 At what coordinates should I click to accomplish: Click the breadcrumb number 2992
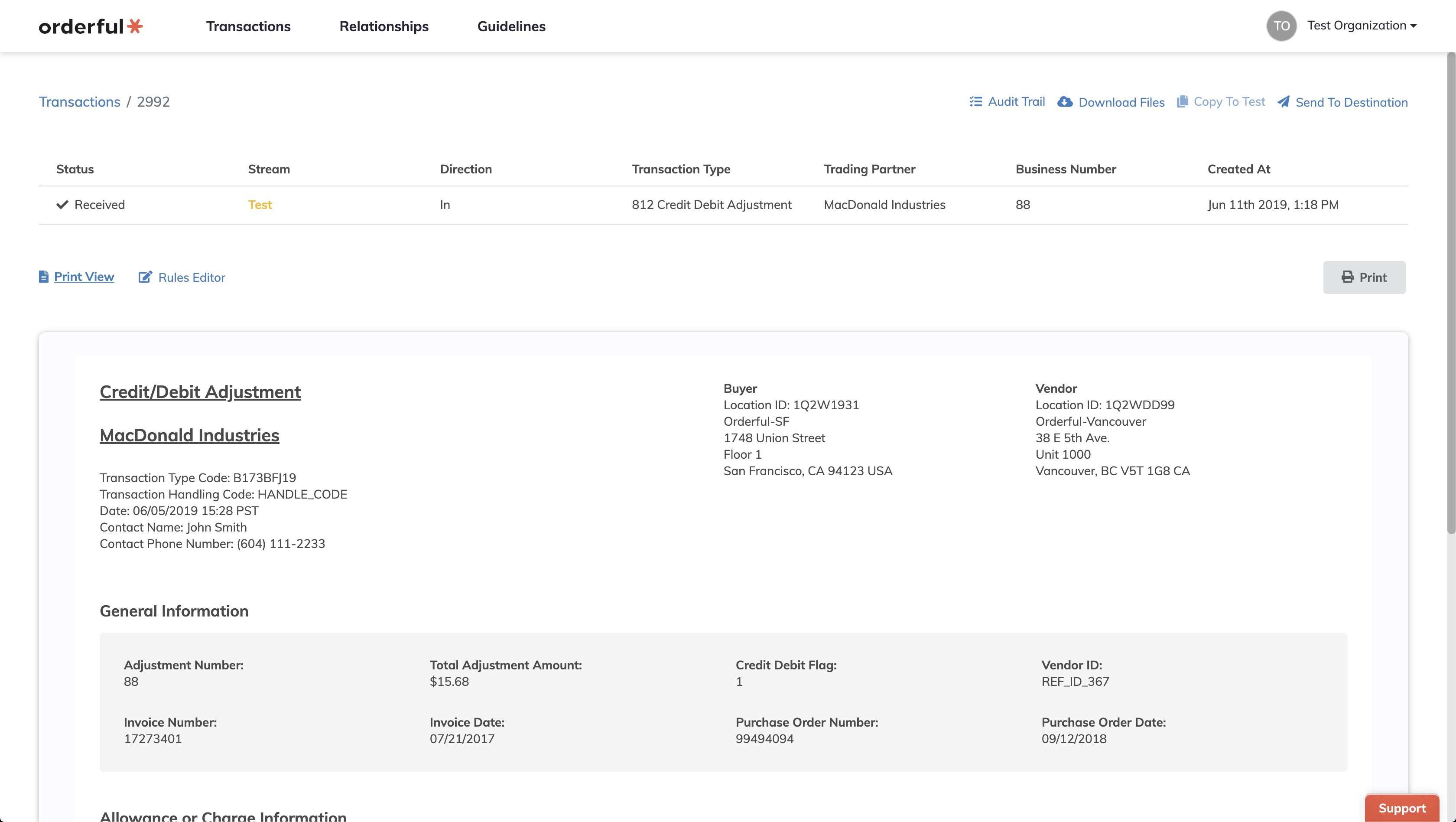(153, 102)
